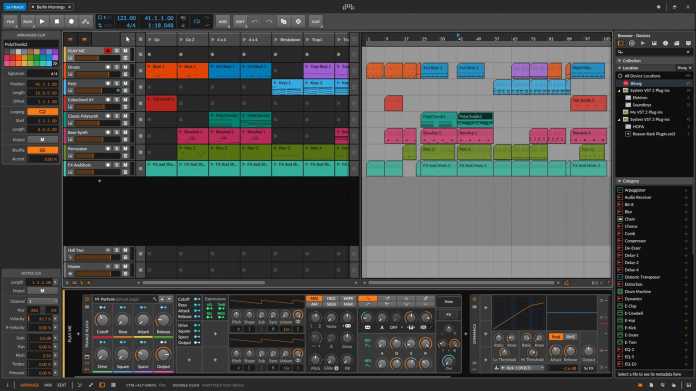696x391 pixels.
Task: Collapse the Location section in browser
Action: 620,67
